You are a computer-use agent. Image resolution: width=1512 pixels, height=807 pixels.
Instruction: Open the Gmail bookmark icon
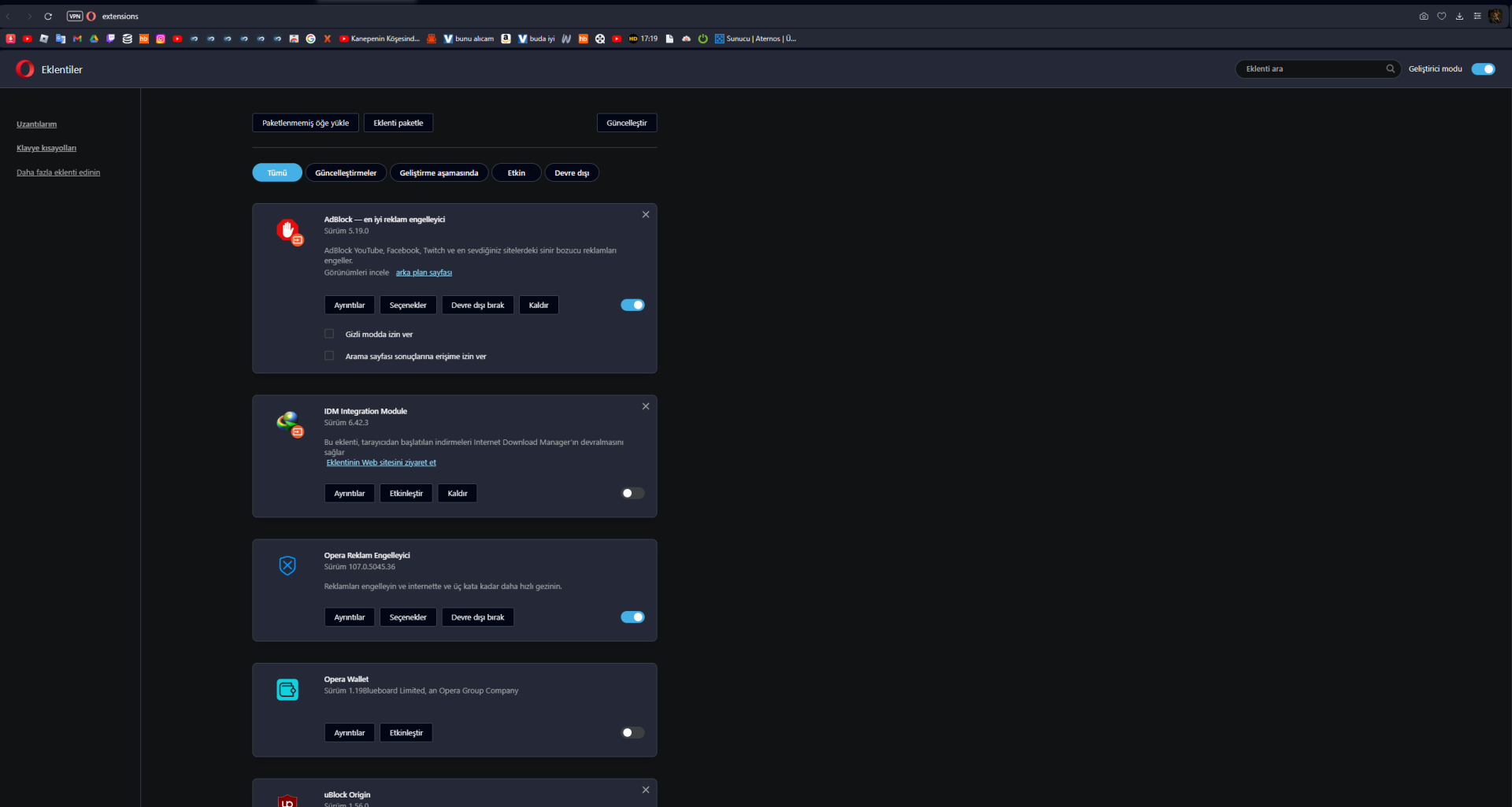(x=77, y=39)
